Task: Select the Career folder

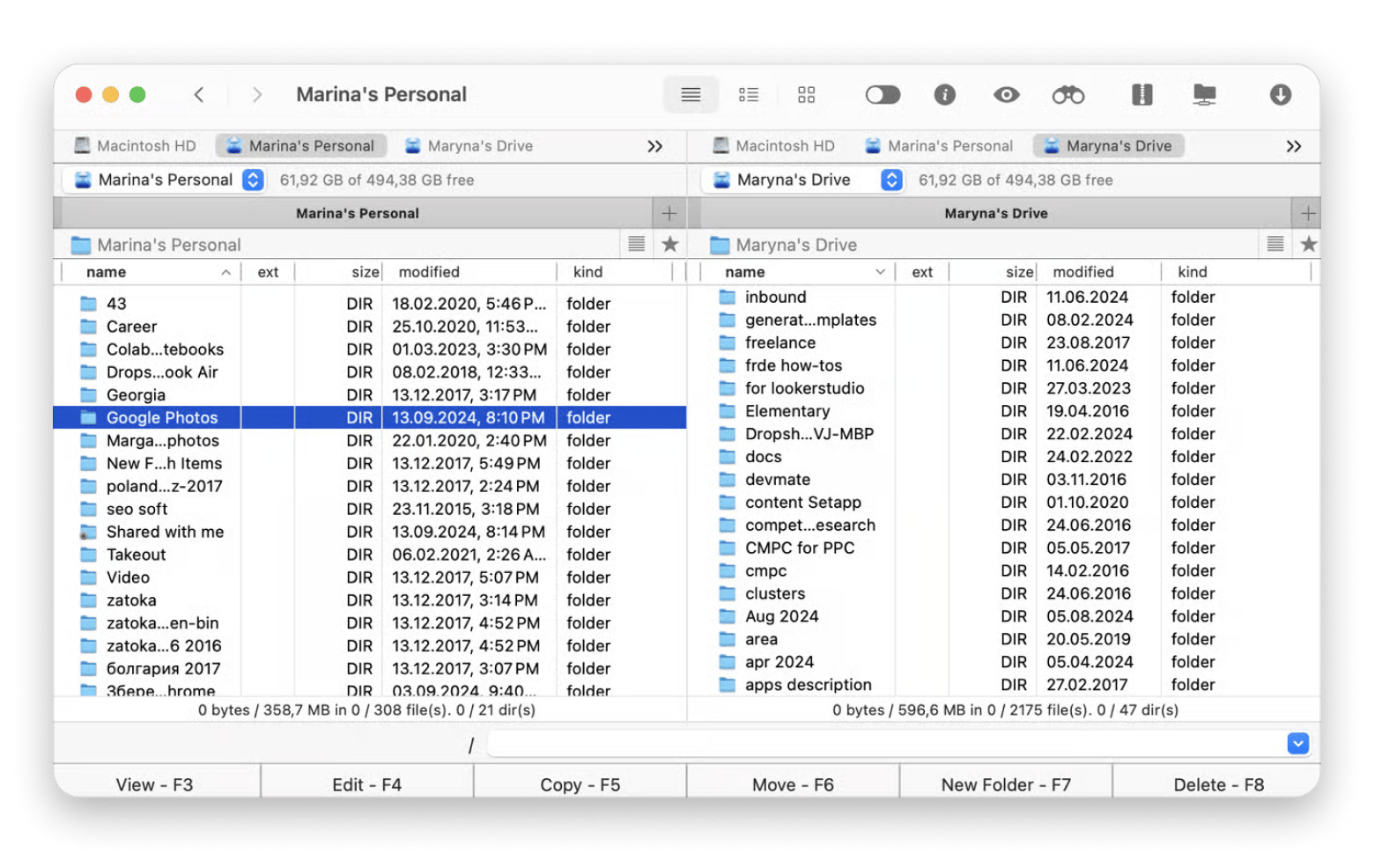Action: (x=131, y=327)
